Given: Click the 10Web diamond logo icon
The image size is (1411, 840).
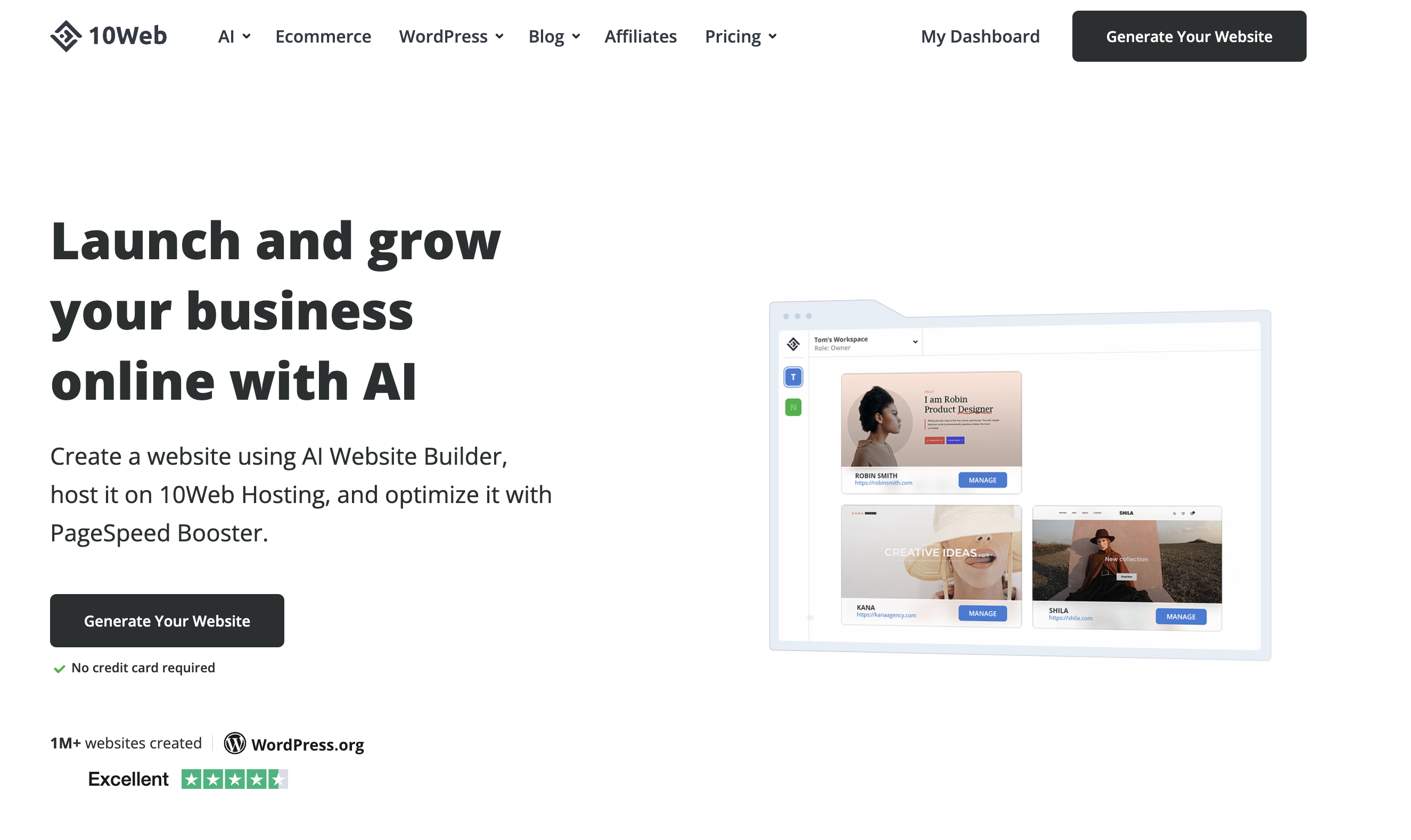Looking at the screenshot, I should [66, 36].
